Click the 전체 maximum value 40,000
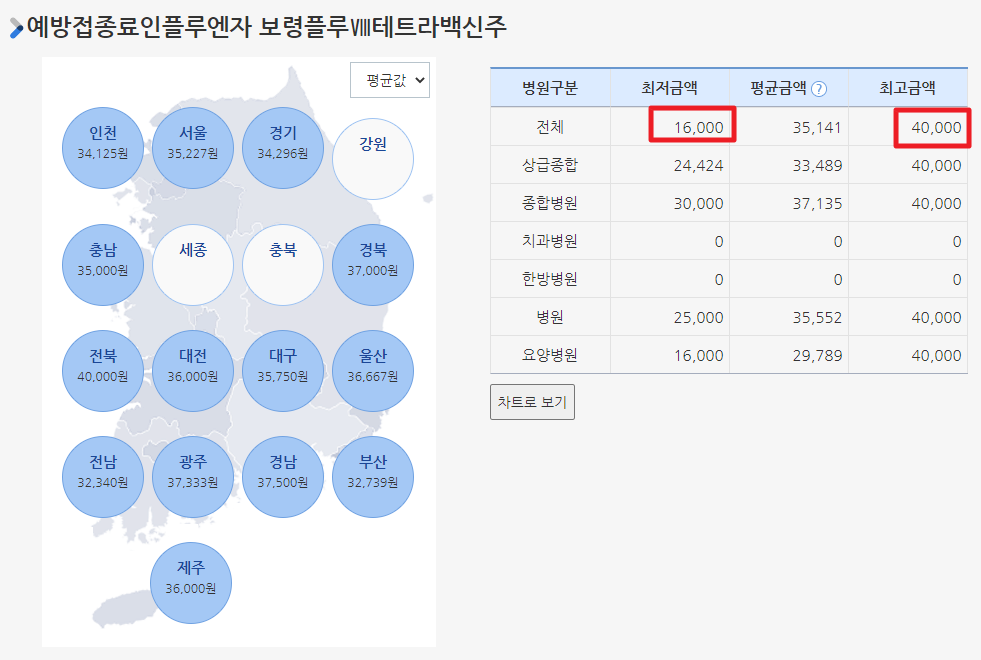The width and height of the screenshot is (981, 660). click(x=936, y=128)
